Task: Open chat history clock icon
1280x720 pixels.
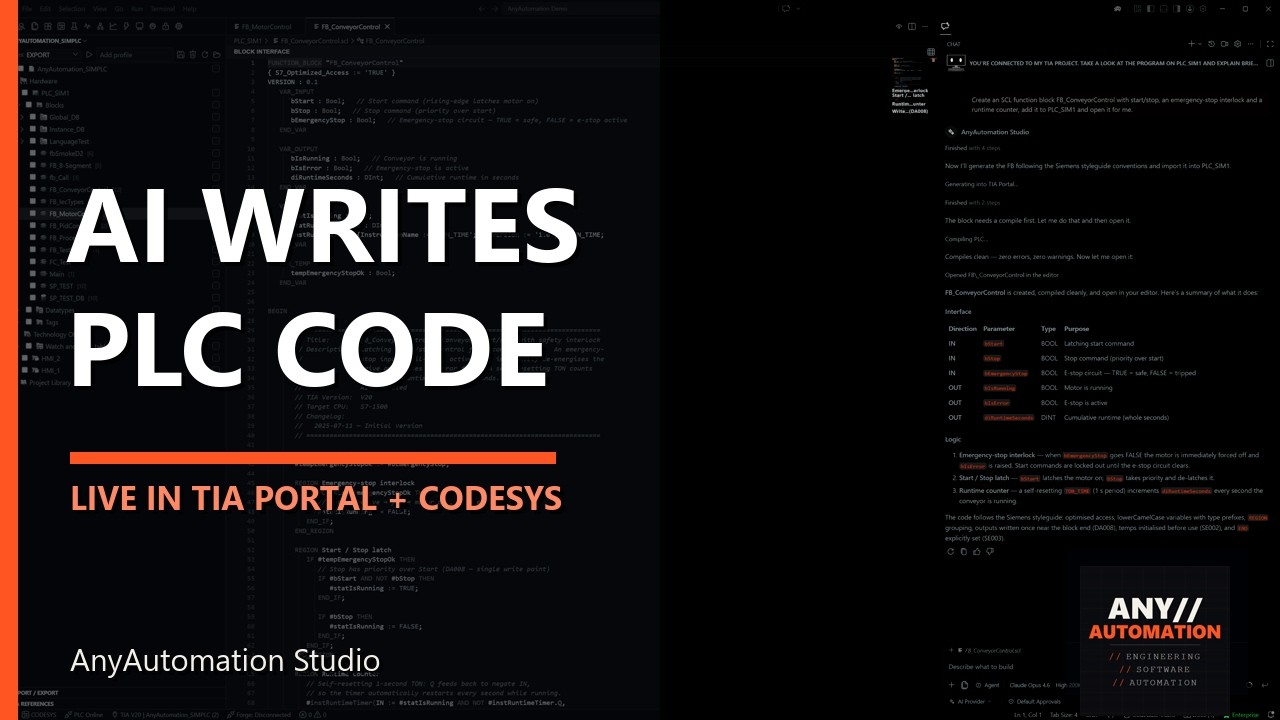Action: click(x=1211, y=44)
